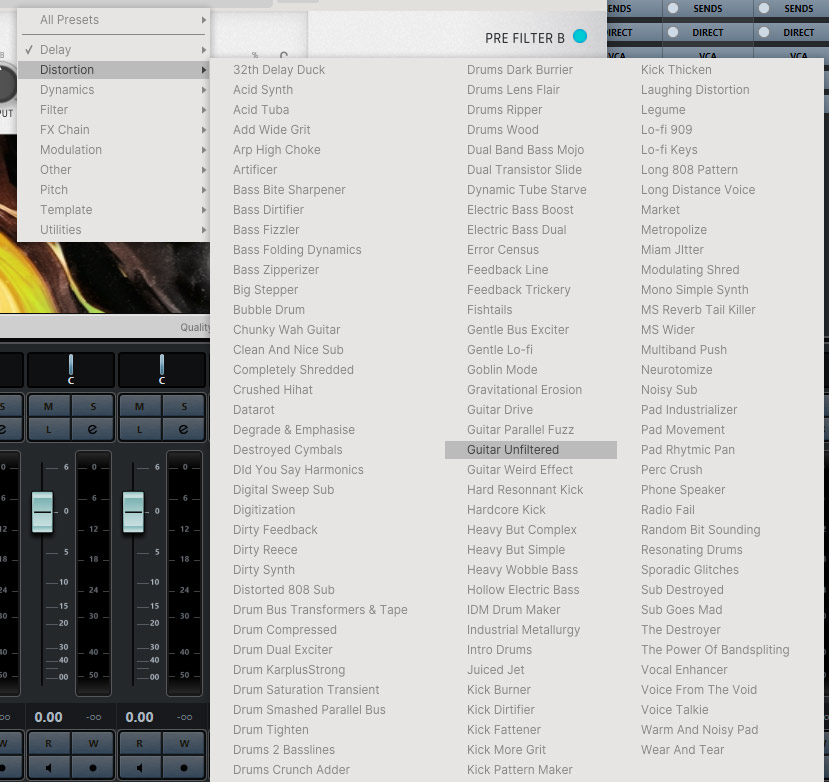Click the rightmost channel's volume fader handle

coord(133,512)
